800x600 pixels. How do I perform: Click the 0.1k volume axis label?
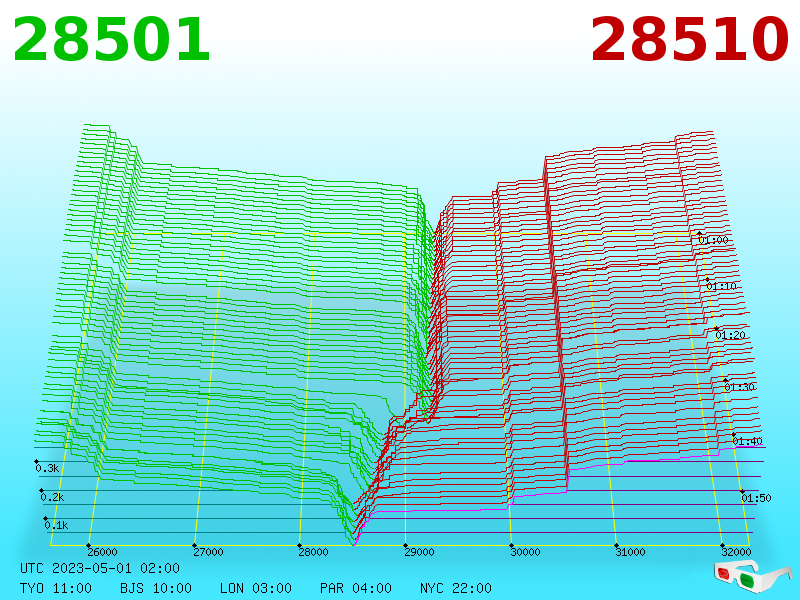tap(56, 525)
